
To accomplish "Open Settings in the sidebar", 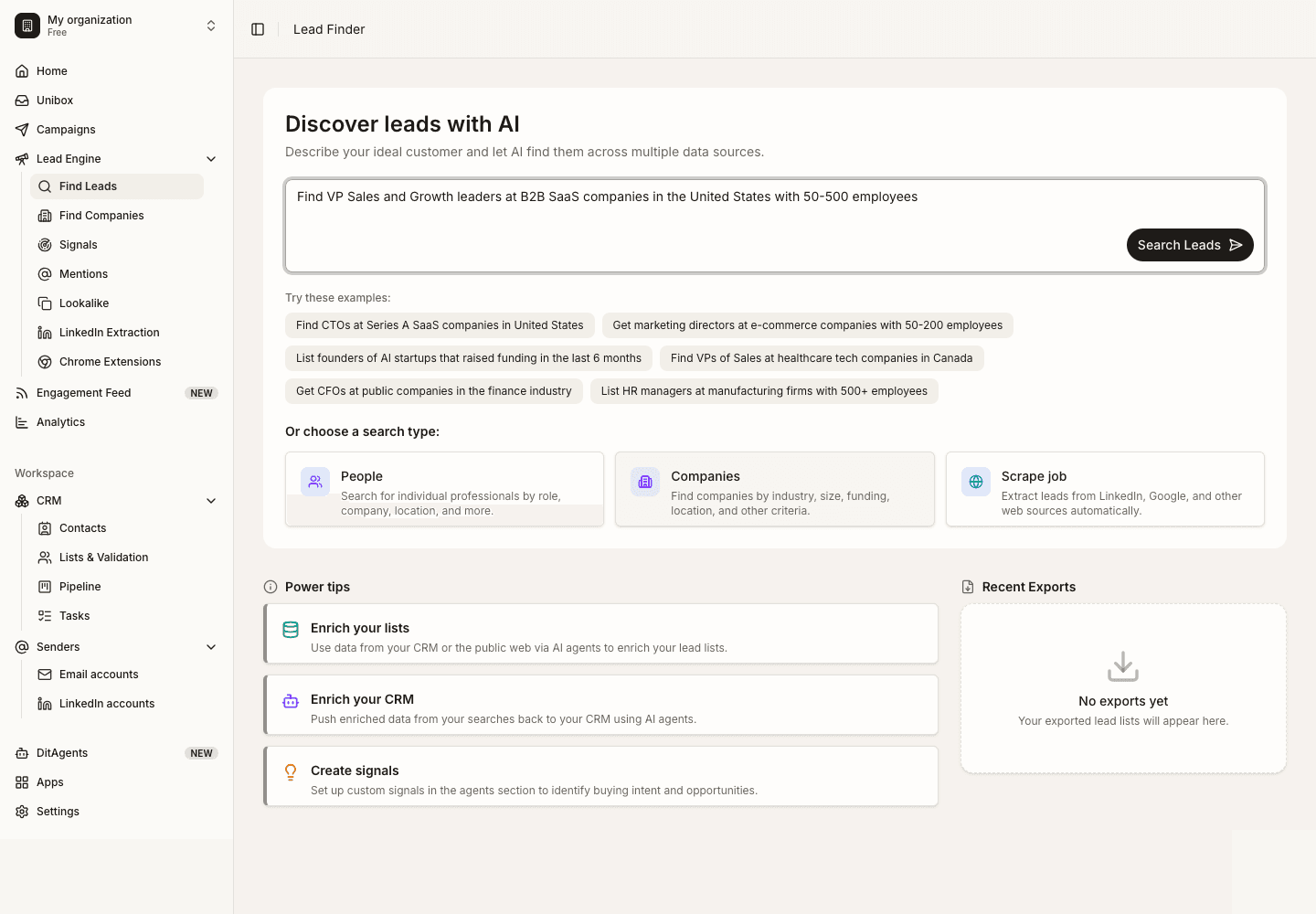I will coord(116,812).
